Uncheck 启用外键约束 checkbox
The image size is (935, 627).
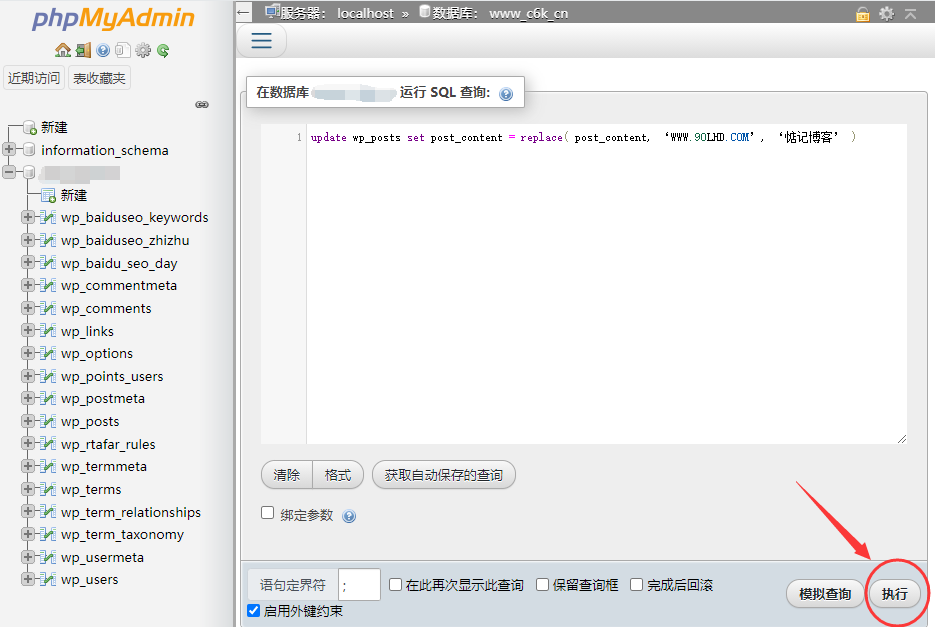(253, 610)
